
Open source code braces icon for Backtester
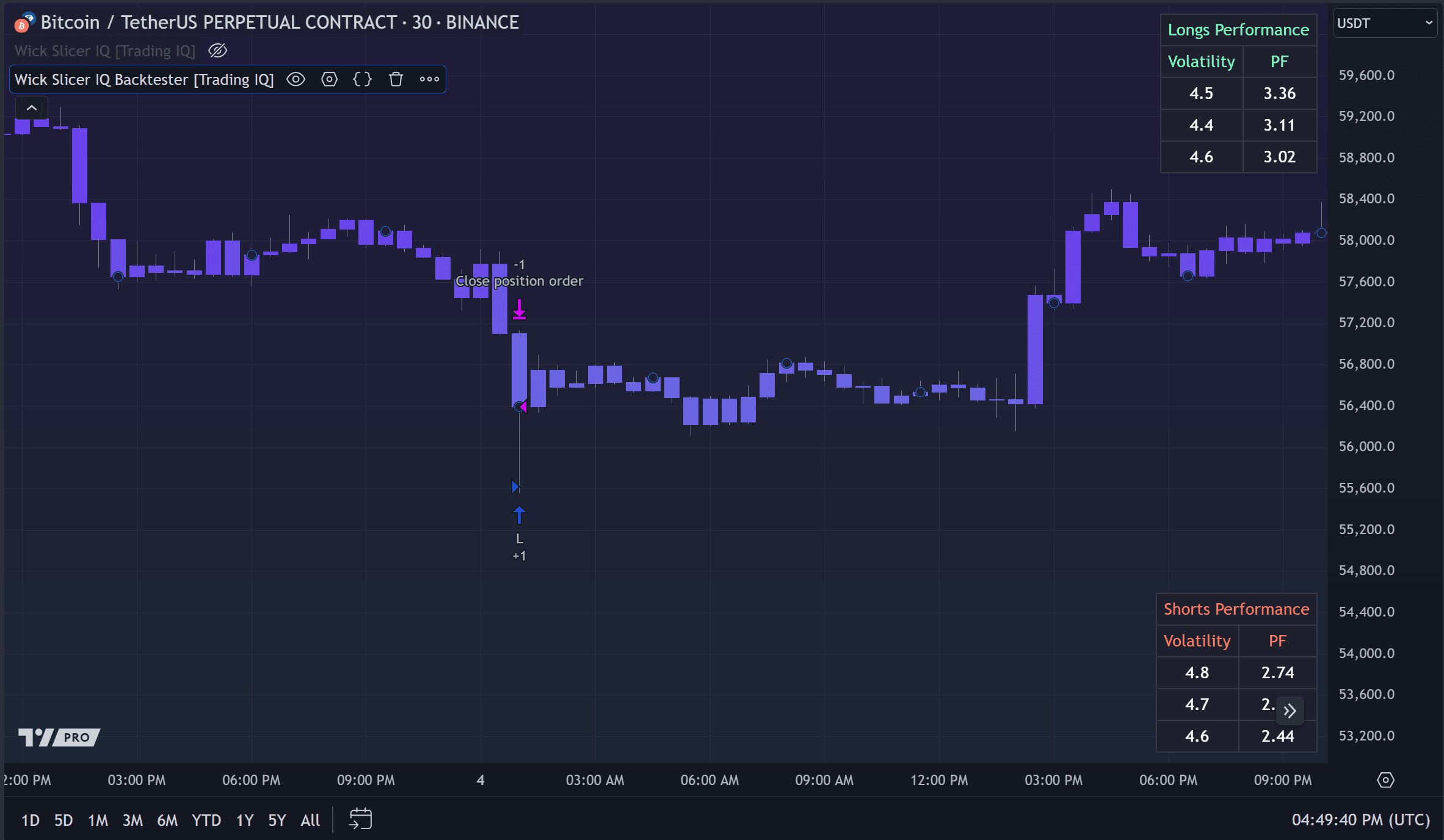pos(363,79)
